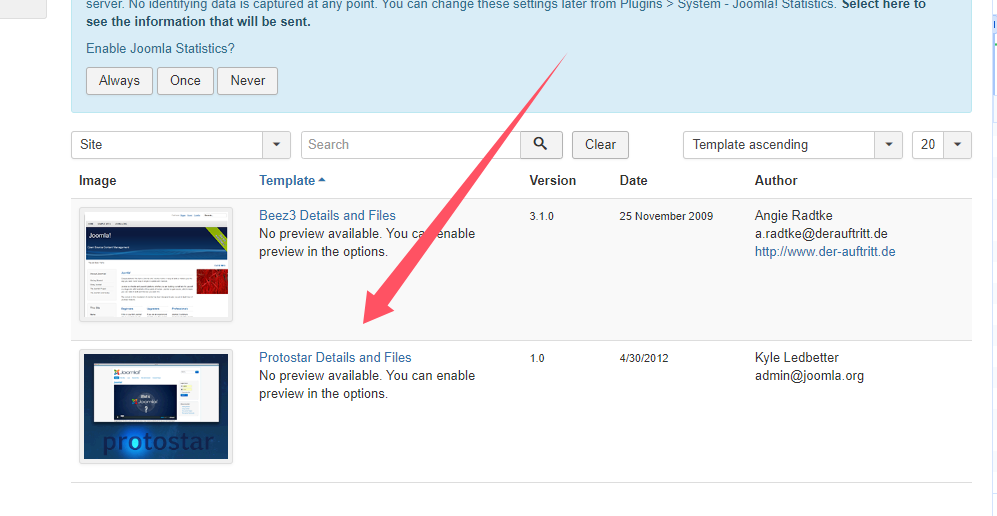Click author name Angie Radtke
The height and width of the screenshot is (516, 997).
pos(793,215)
